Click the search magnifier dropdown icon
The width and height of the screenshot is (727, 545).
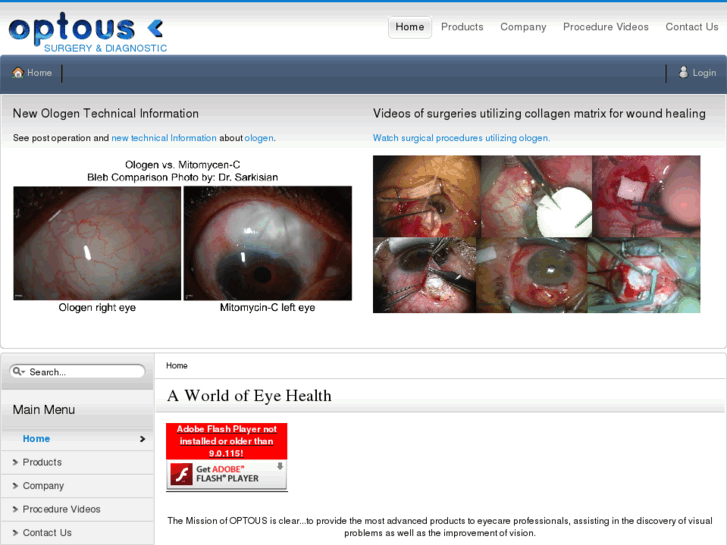click(x=19, y=371)
